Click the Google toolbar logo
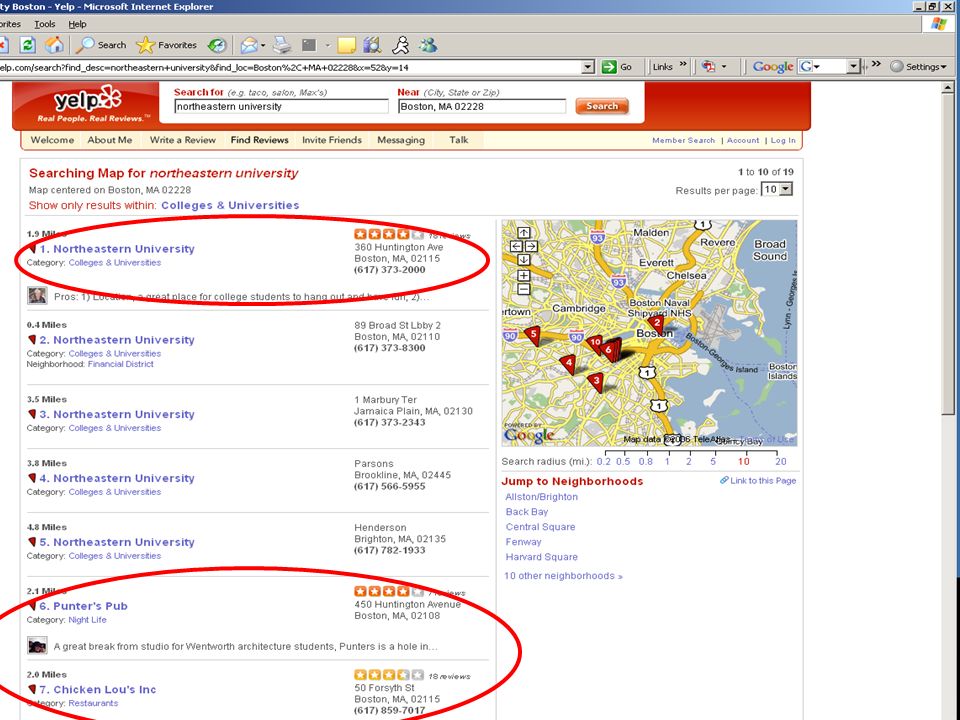This screenshot has width=960, height=720. pos(773,67)
